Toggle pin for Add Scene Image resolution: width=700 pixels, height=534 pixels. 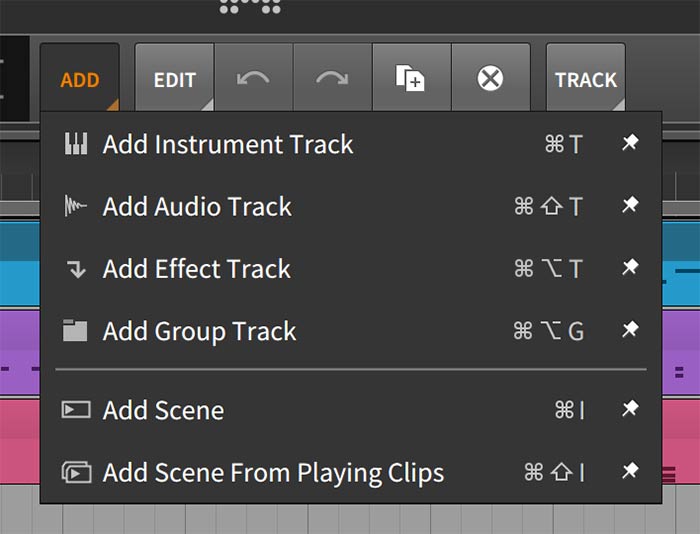(630, 408)
